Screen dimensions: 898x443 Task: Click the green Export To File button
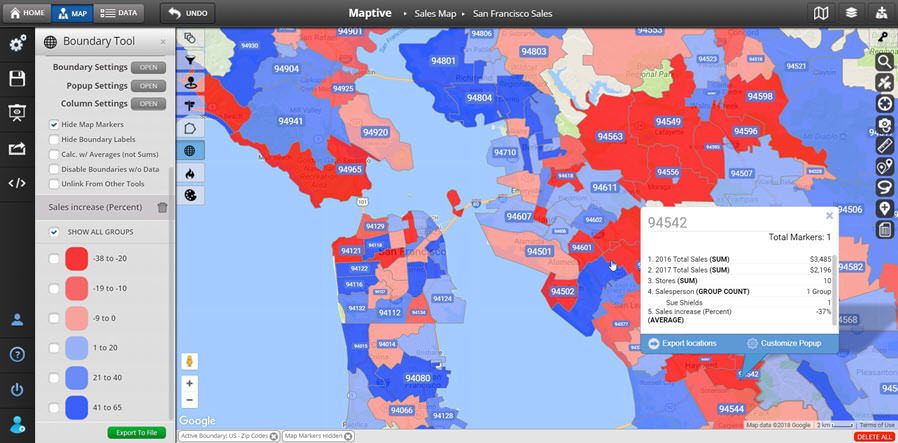click(x=136, y=433)
